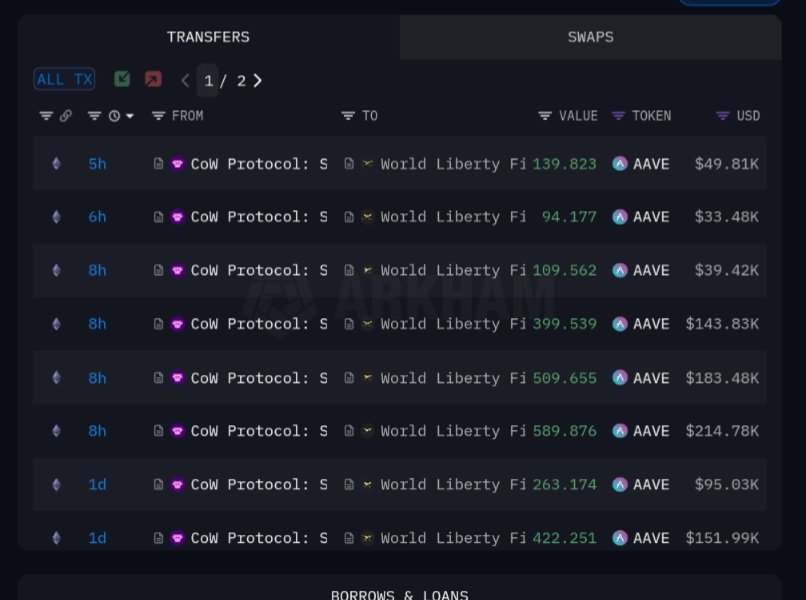Toggle the green incoming transfers filter

122,79
